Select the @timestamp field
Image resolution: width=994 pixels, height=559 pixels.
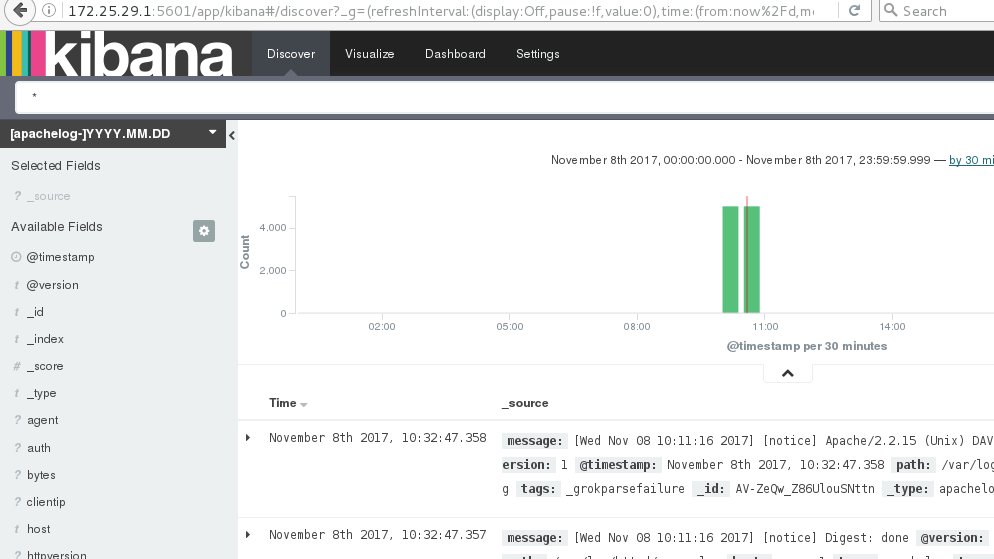point(60,257)
